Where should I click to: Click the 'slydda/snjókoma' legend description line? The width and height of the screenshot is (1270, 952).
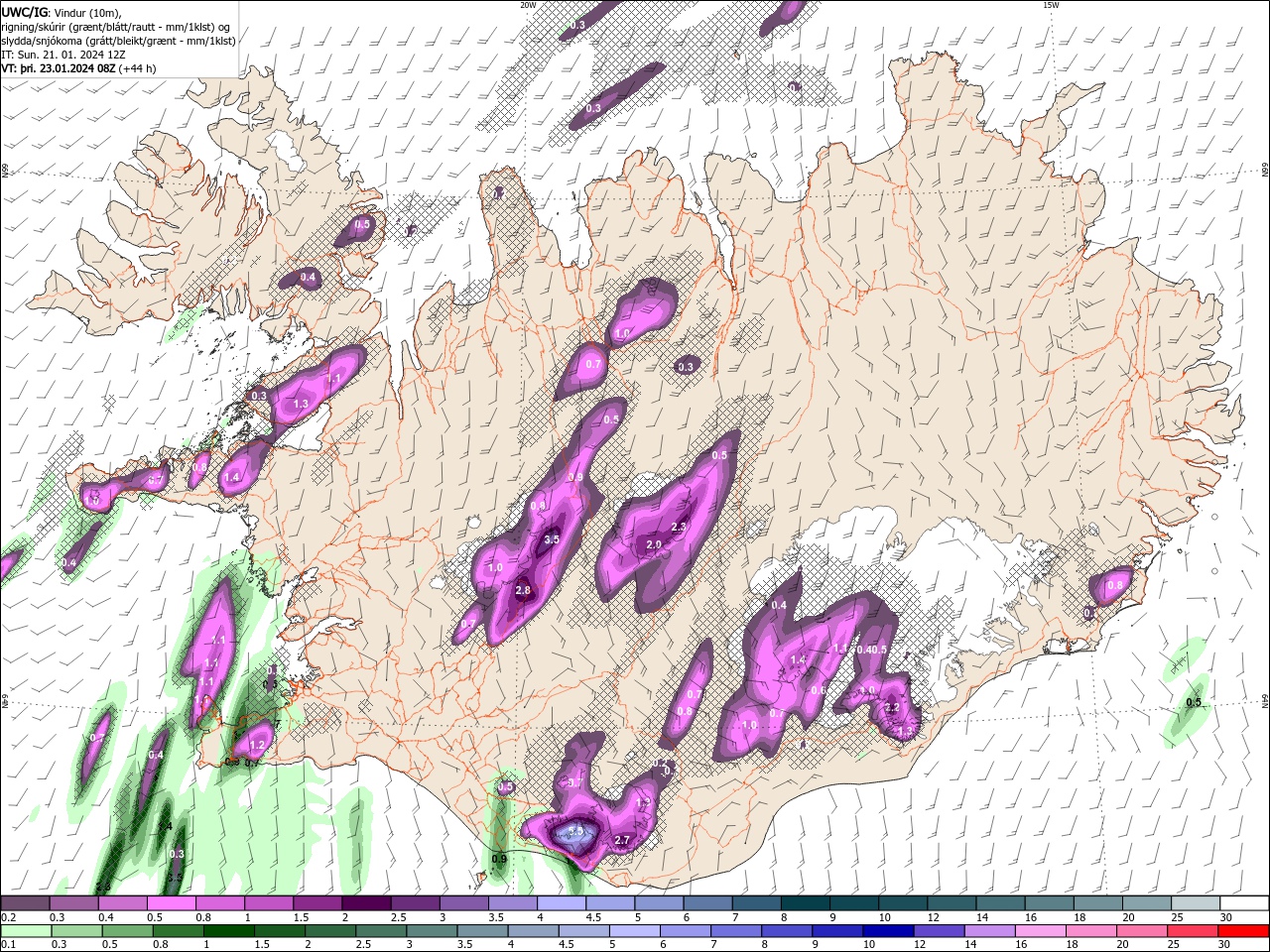point(118,41)
